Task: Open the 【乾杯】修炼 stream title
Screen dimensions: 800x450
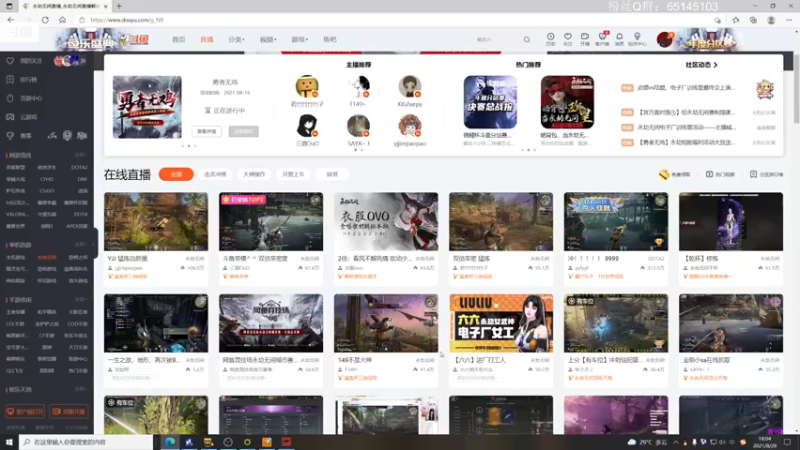Action: (701, 259)
